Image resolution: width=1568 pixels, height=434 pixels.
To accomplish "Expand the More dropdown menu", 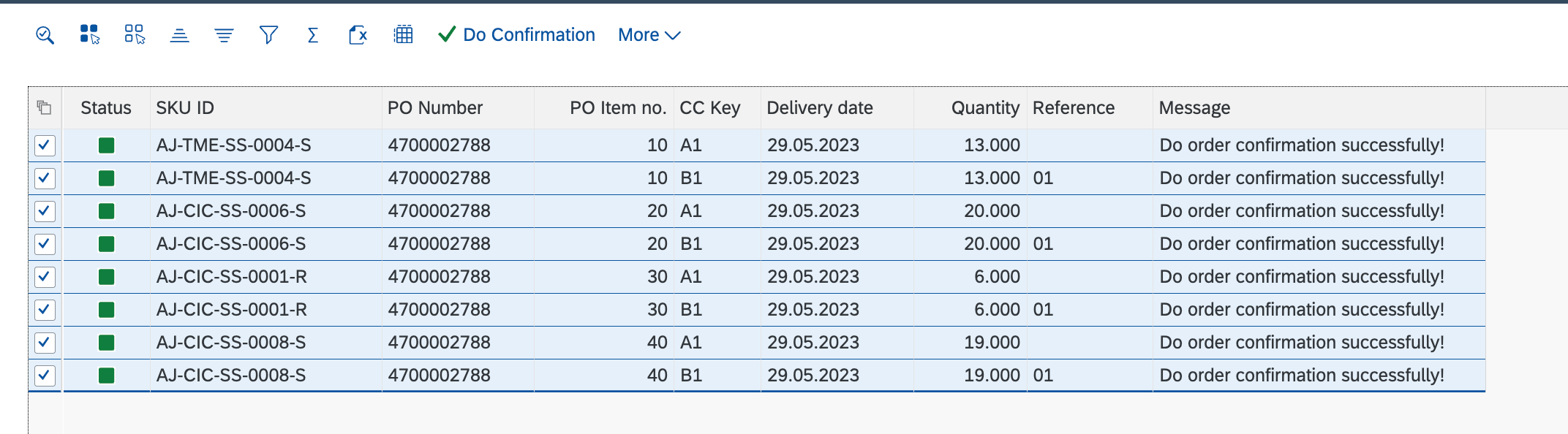I will click(x=649, y=35).
